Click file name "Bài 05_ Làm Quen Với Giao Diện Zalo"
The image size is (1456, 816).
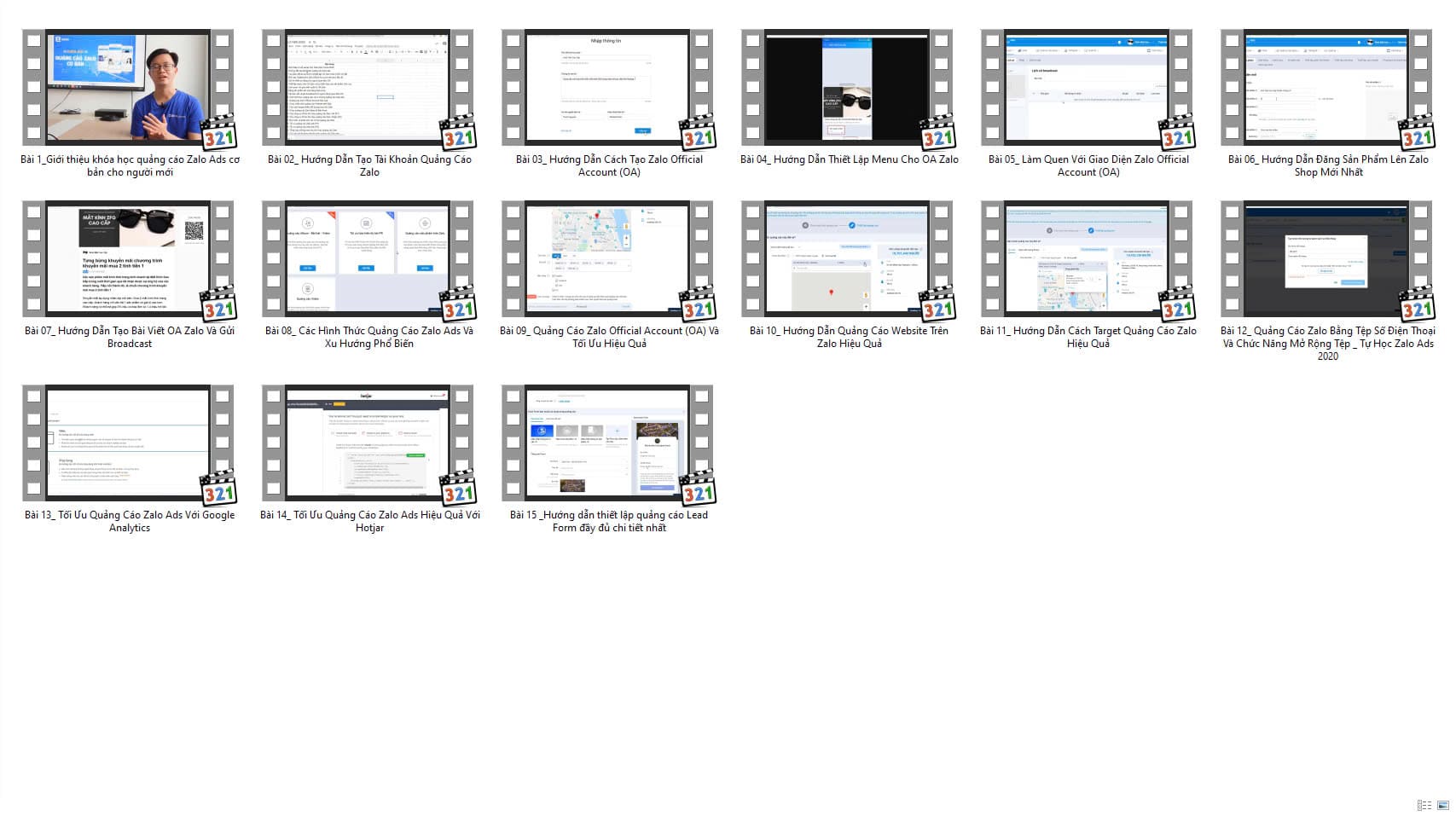tap(1088, 165)
